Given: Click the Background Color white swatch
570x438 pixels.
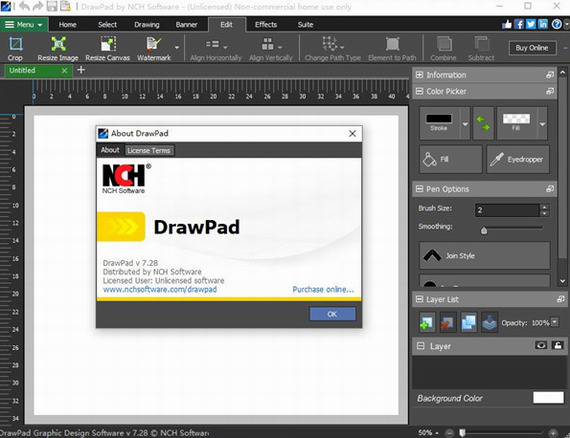Looking at the screenshot, I should 548,398.
